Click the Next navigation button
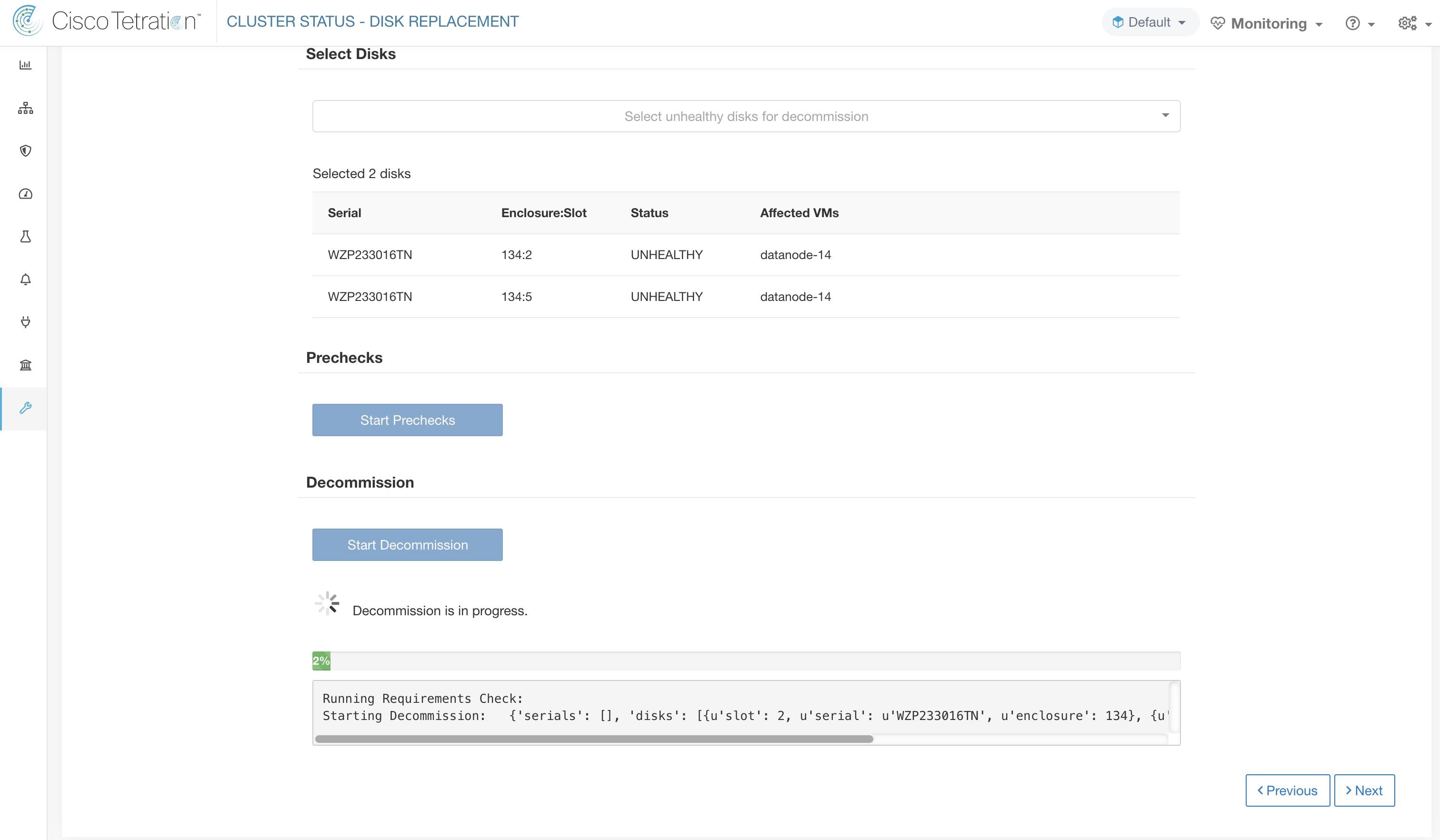Image resolution: width=1440 pixels, height=840 pixels. tap(1362, 790)
